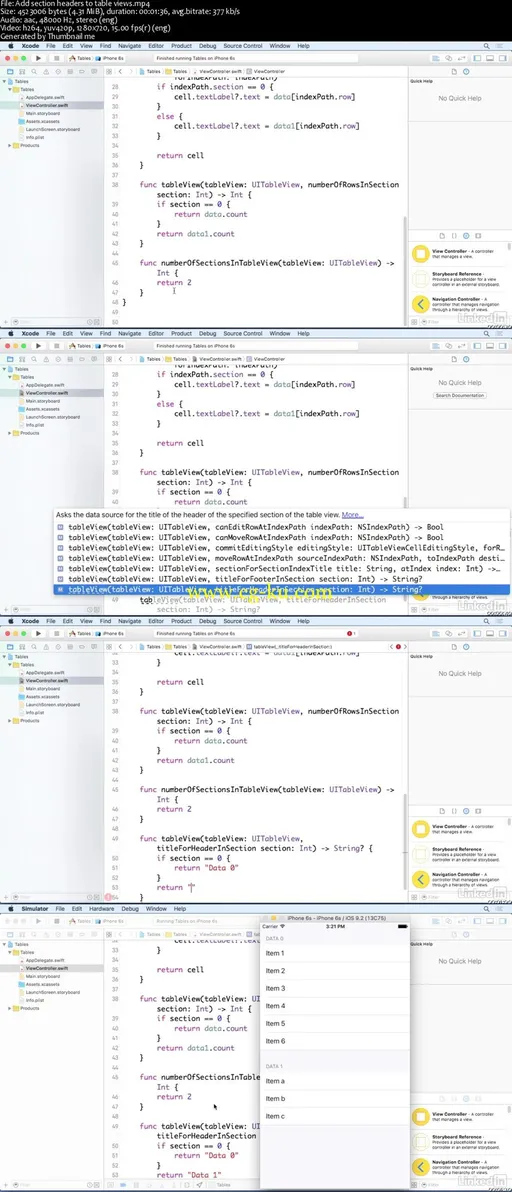The image size is (512, 1192).
Task: Select View Controller object in first frame library
Action: point(460,255)
